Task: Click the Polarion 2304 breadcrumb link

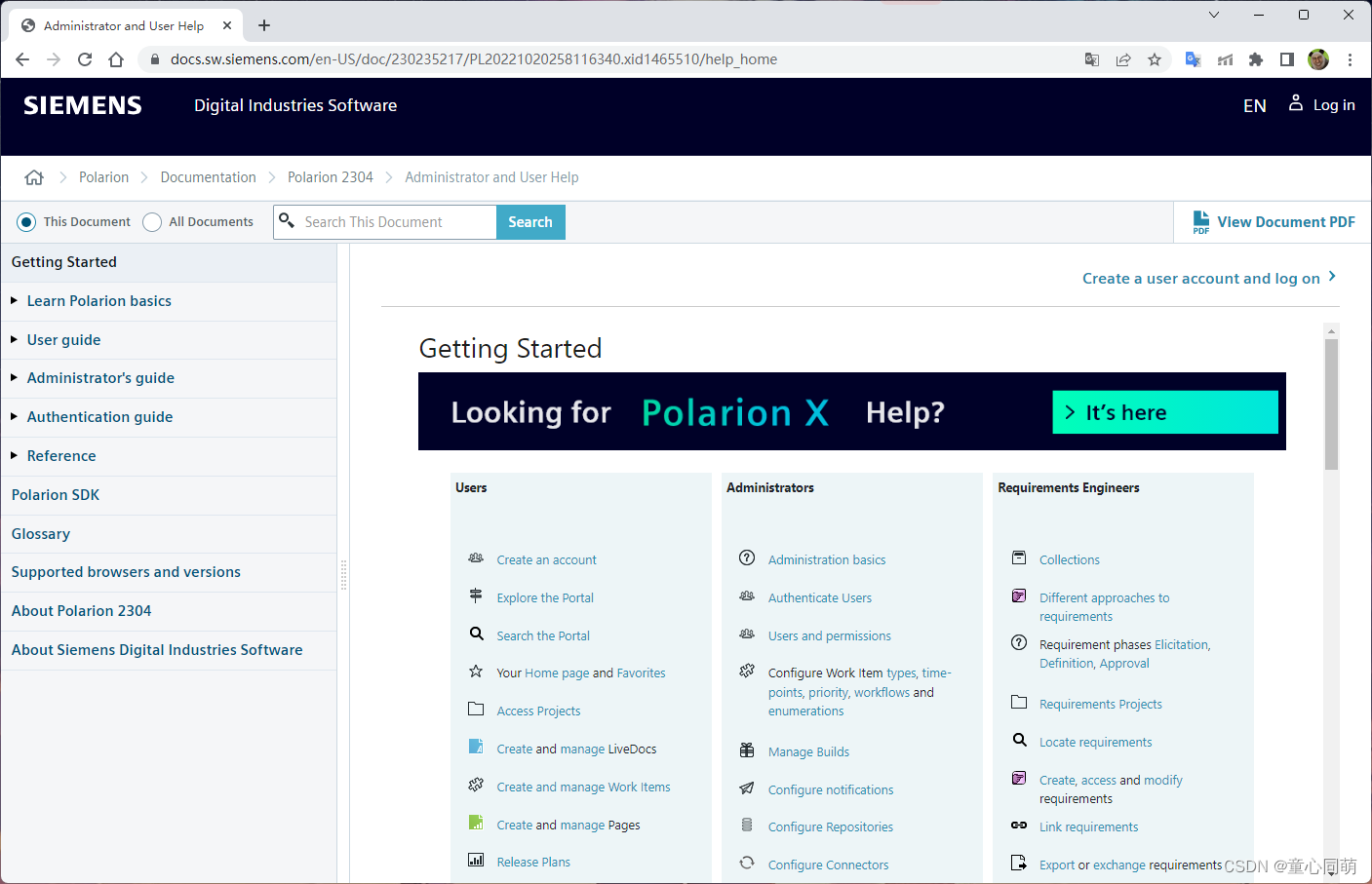Action: [331, 177]
